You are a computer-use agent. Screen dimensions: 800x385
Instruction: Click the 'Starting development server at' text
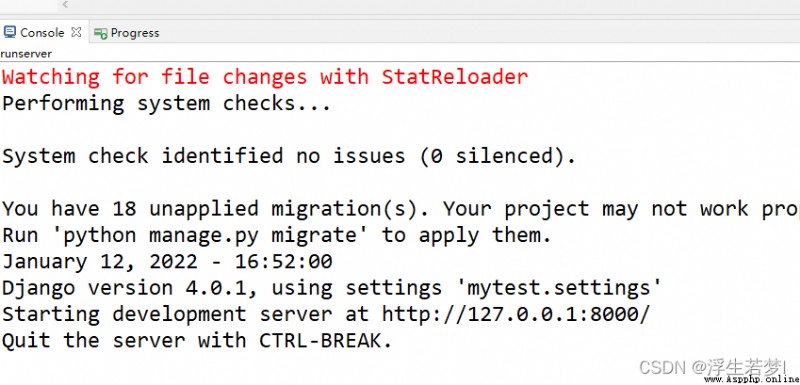click(186, 314)
